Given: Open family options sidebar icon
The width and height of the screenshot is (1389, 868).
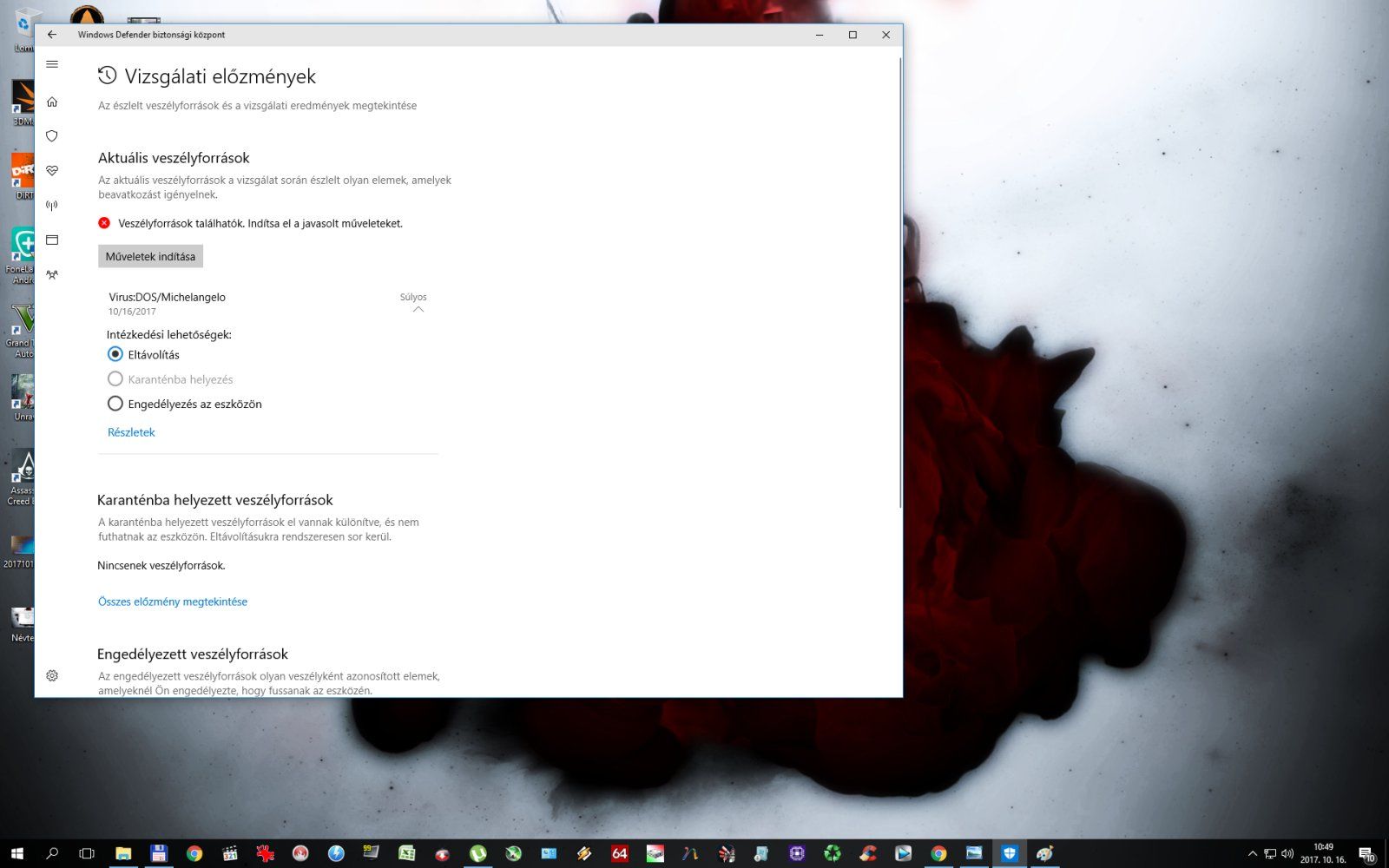Looking at the screenshot, I should [52, 275].
